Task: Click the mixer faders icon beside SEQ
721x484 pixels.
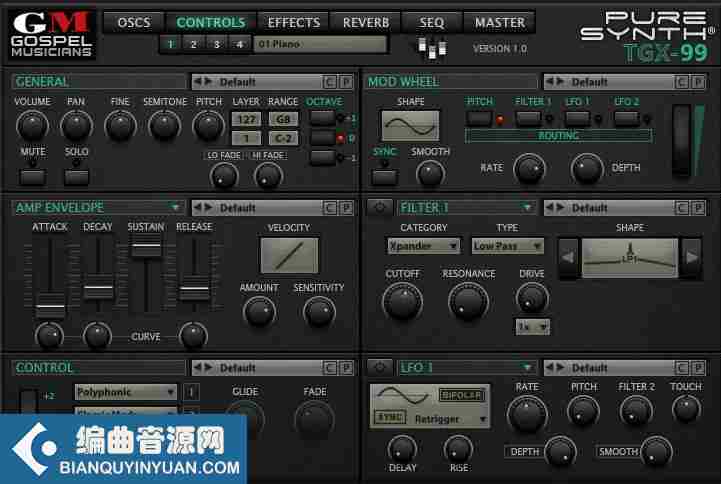Action: (432, 48)
